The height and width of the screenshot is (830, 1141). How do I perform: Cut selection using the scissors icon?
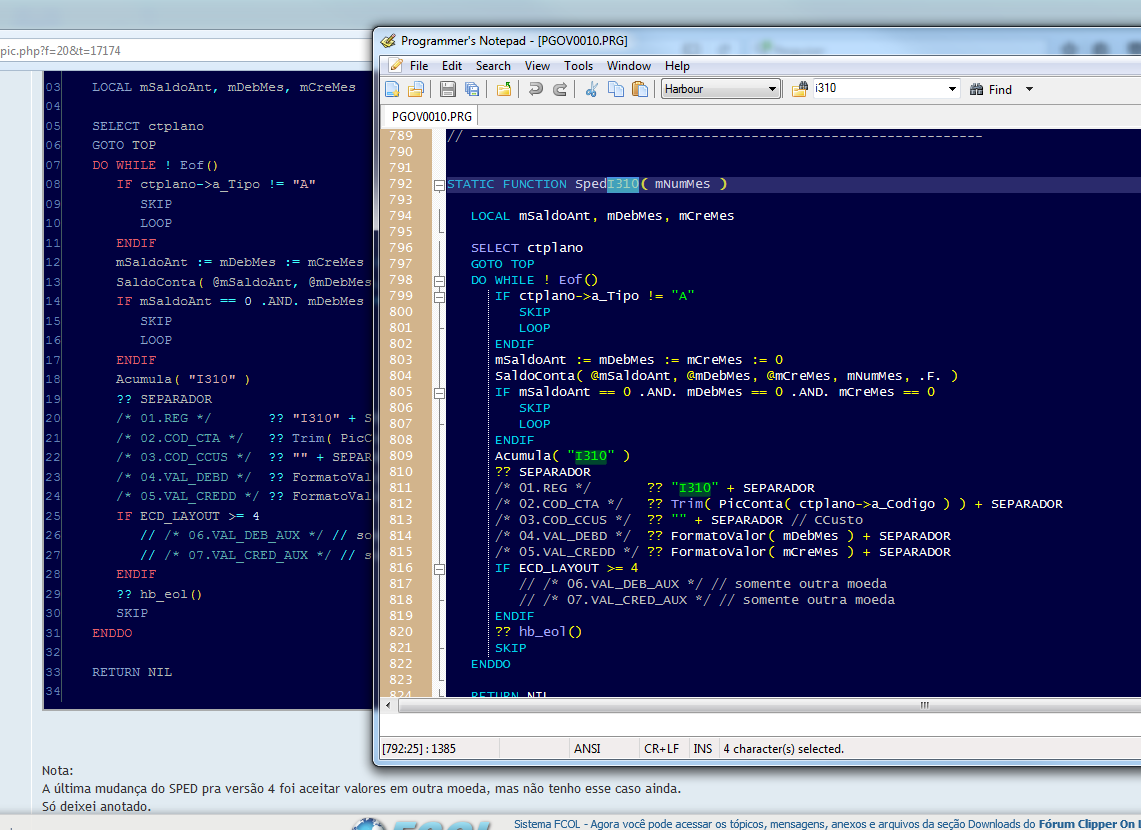click(591, 89)
